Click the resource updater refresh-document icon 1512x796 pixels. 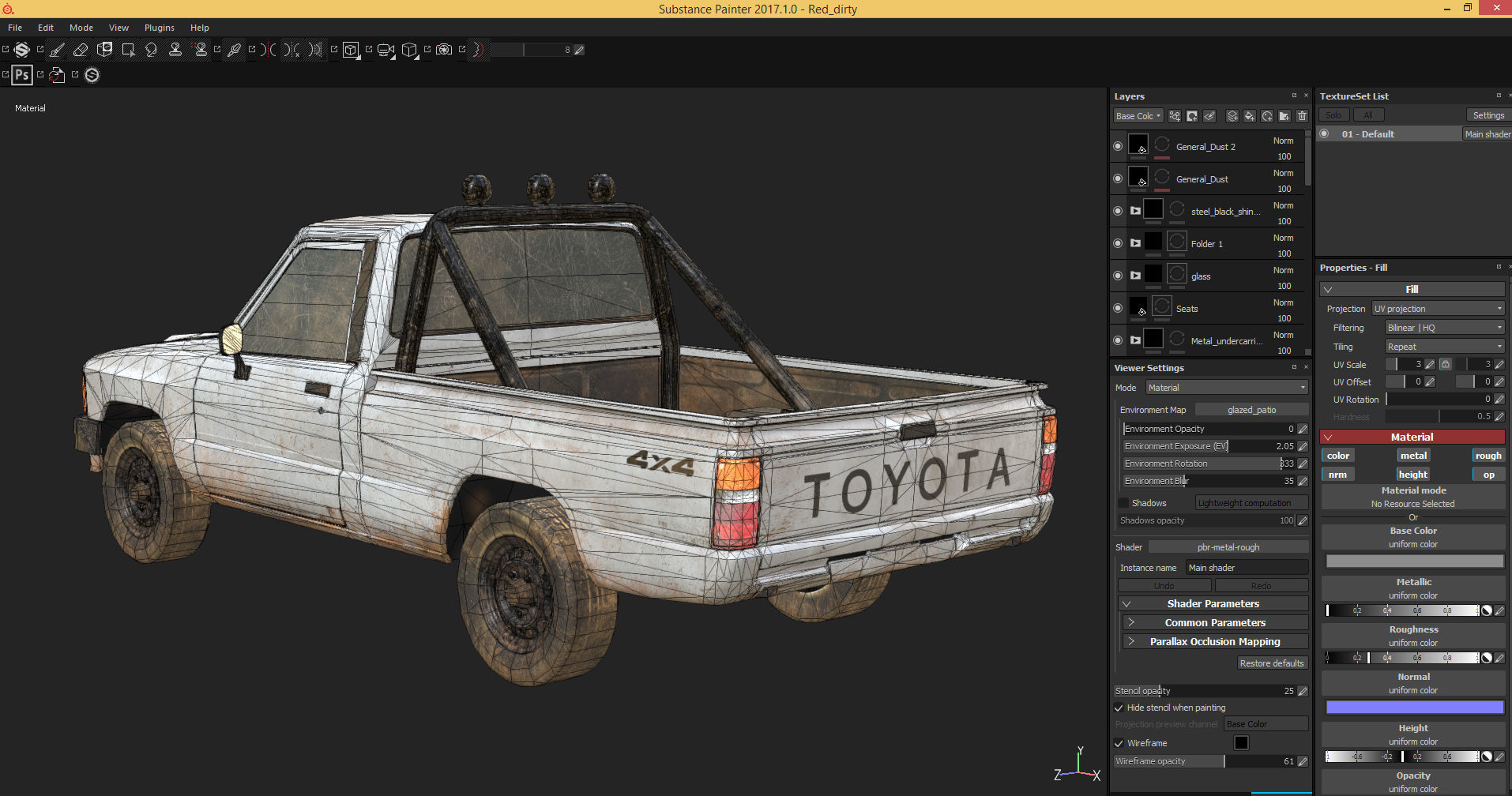click(57, 75)
